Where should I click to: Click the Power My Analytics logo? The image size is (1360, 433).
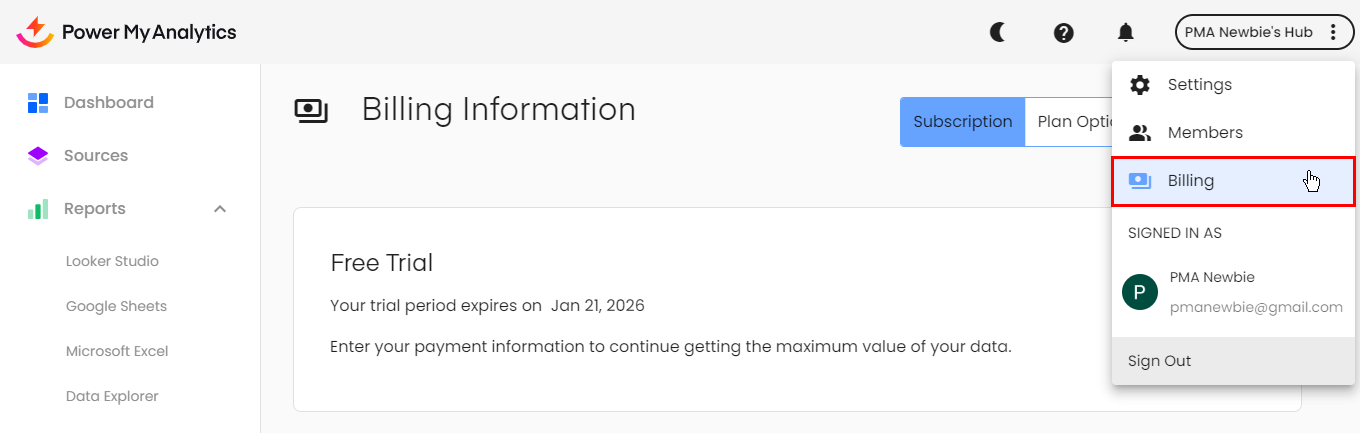[126, 32]
